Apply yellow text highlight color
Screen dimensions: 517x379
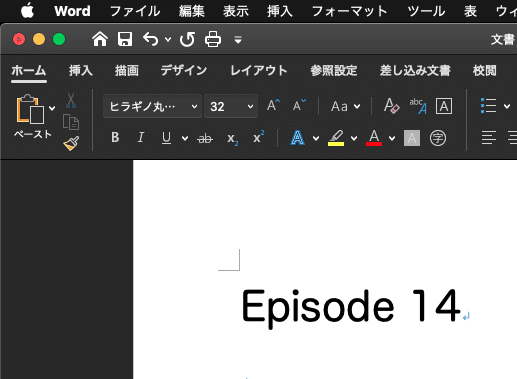(336, 138)
